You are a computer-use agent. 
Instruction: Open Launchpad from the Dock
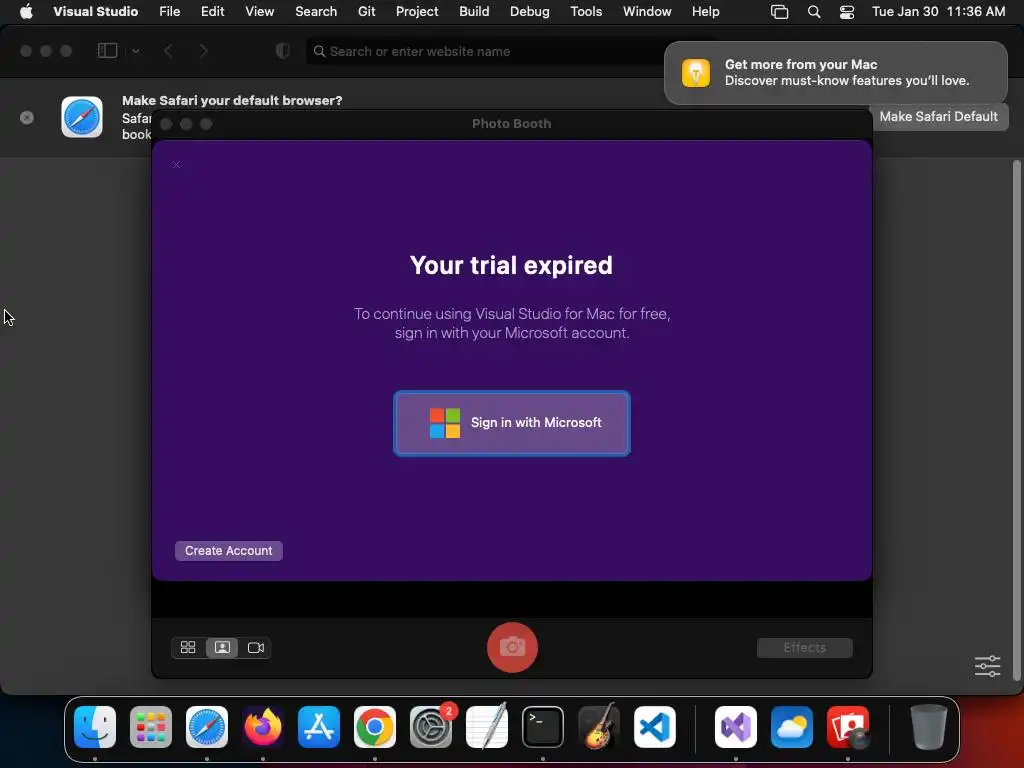pyautogui.click(x=151, y=727)
